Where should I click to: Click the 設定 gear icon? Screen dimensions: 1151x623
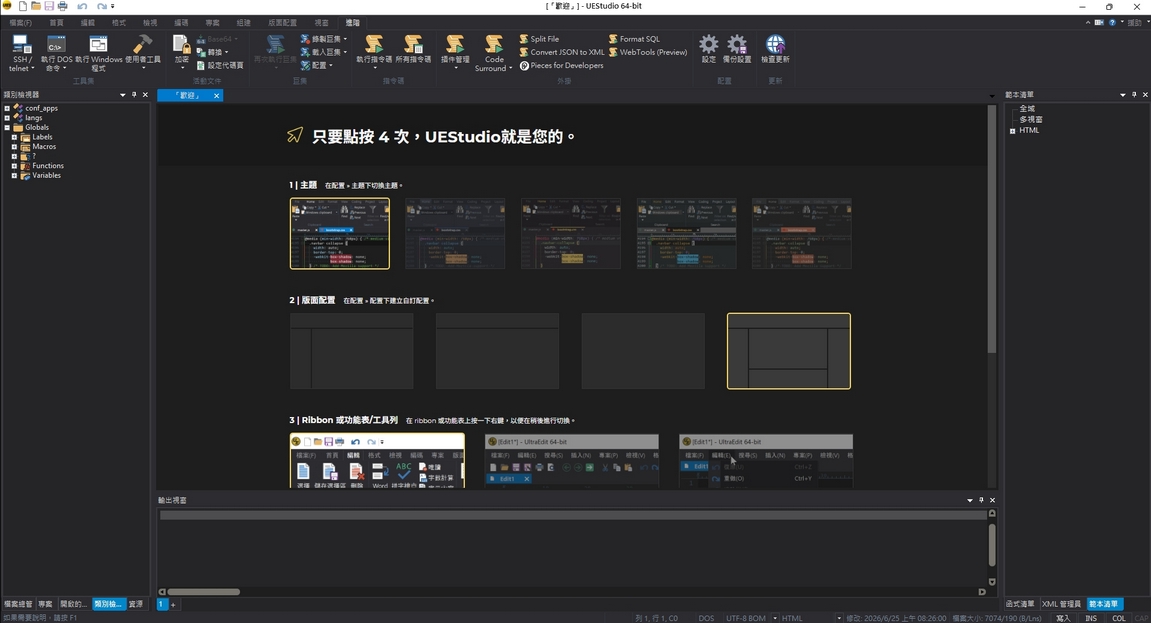pyautogui.click(x=708, y=50)
